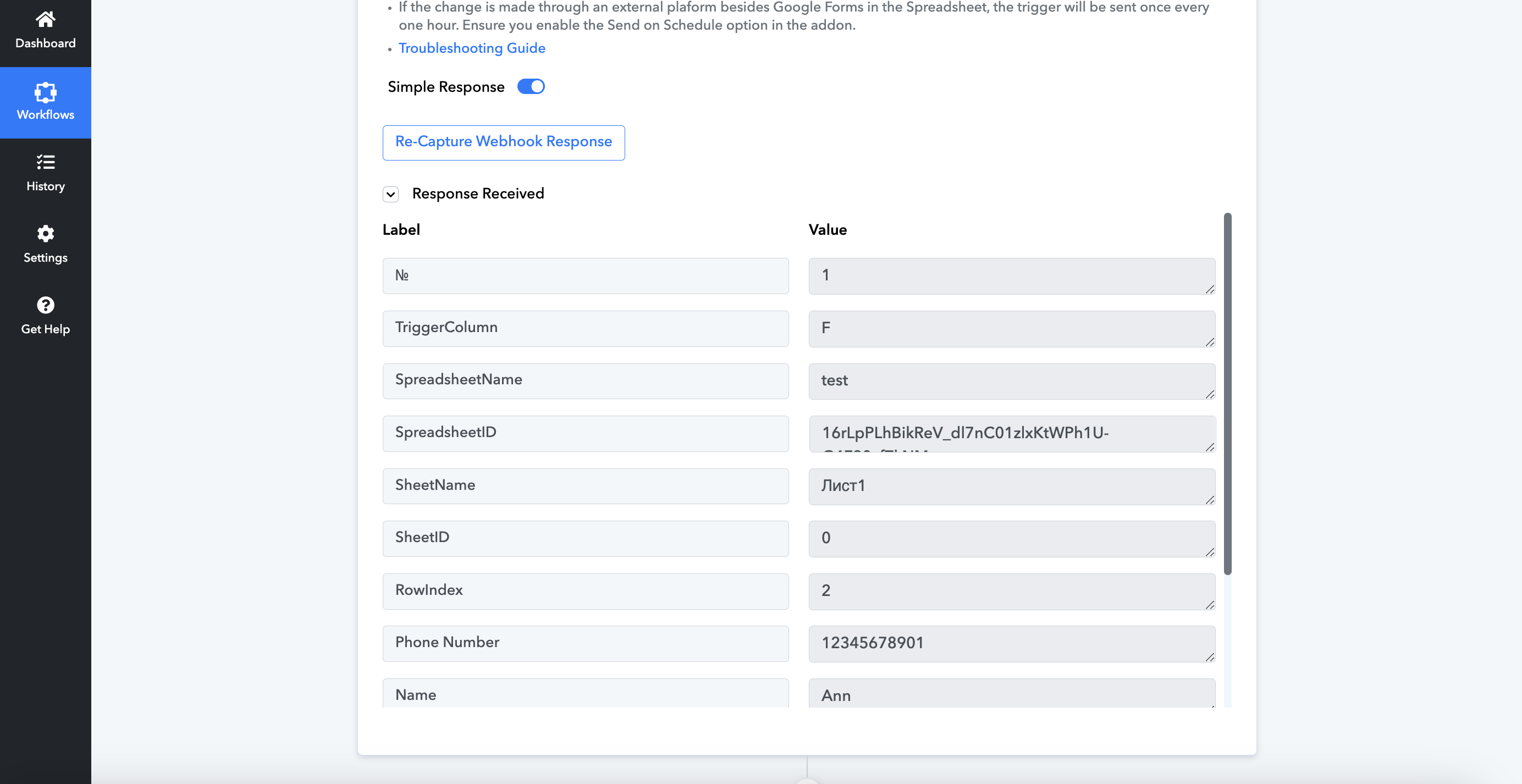
Task: Click the resize handle of TriggerColumn value
Action: [1210, 342]
